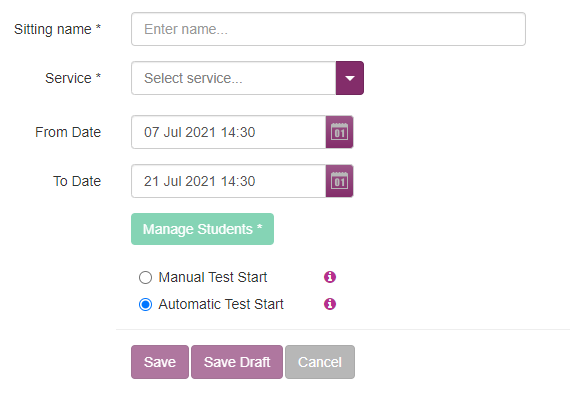Open Manage Students
The width and height of the screenshot is (570, 405).
(x=202, y=229)
